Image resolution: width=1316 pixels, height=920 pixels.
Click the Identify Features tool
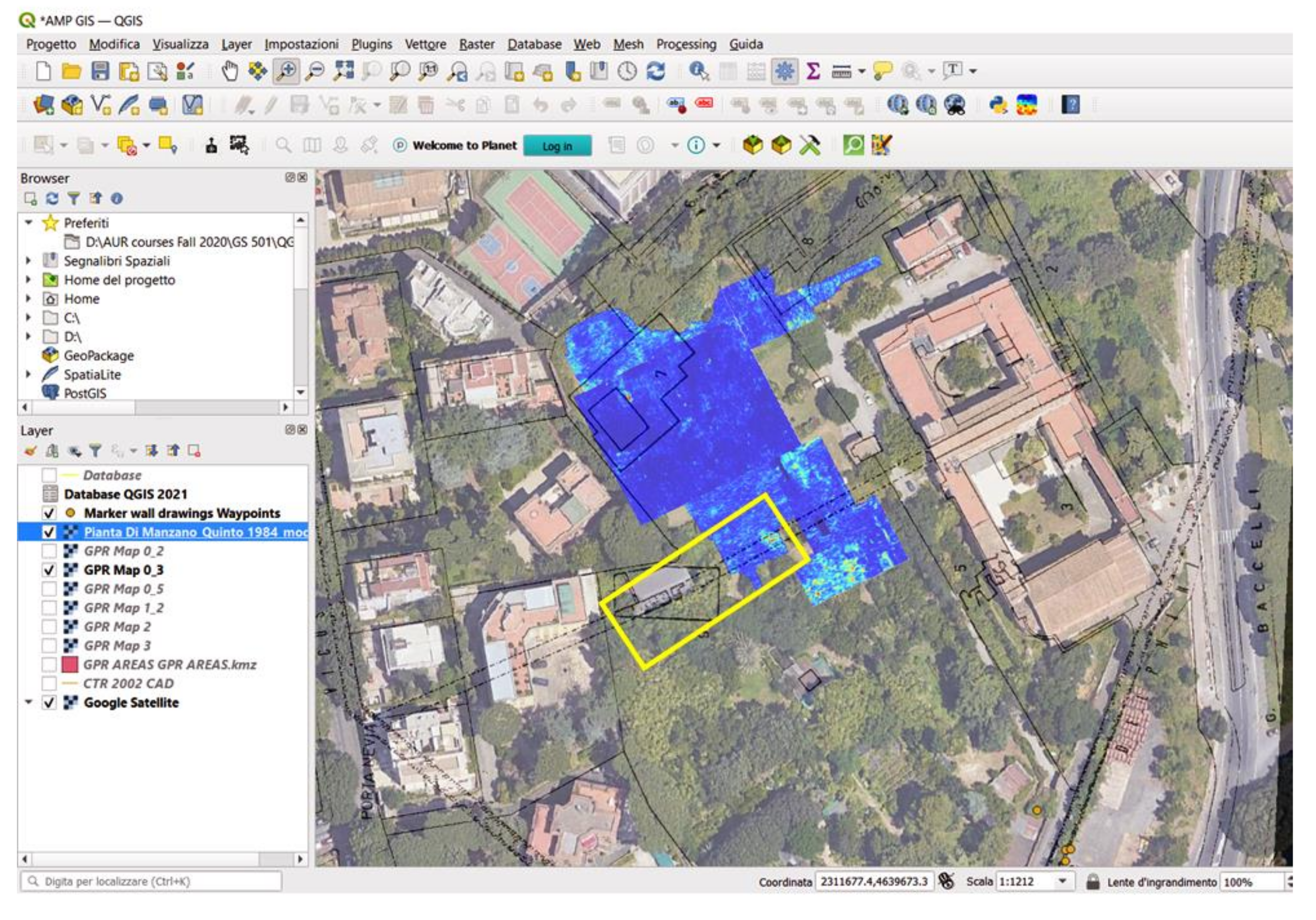tap(698, 71)
